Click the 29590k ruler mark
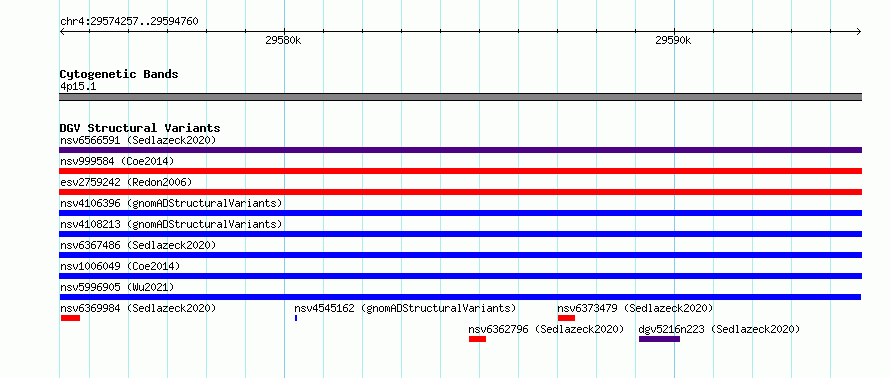The width and height of the screenshot is (890, 378). click(x=673, y=40)
